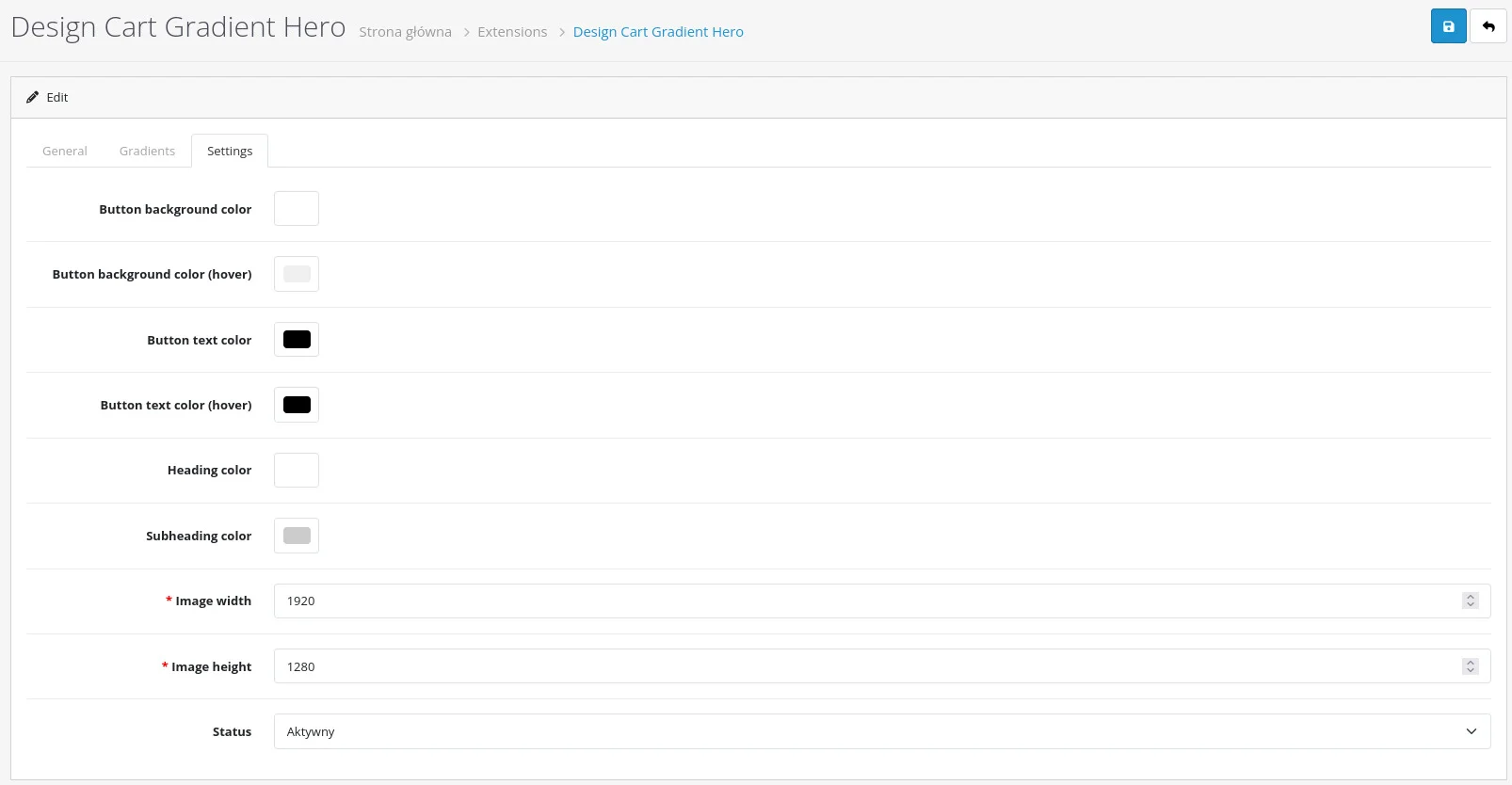Go to Strona główna breadcrumb link
The width and height of the screenshot is (1512, 785).
tap(405, 32)
